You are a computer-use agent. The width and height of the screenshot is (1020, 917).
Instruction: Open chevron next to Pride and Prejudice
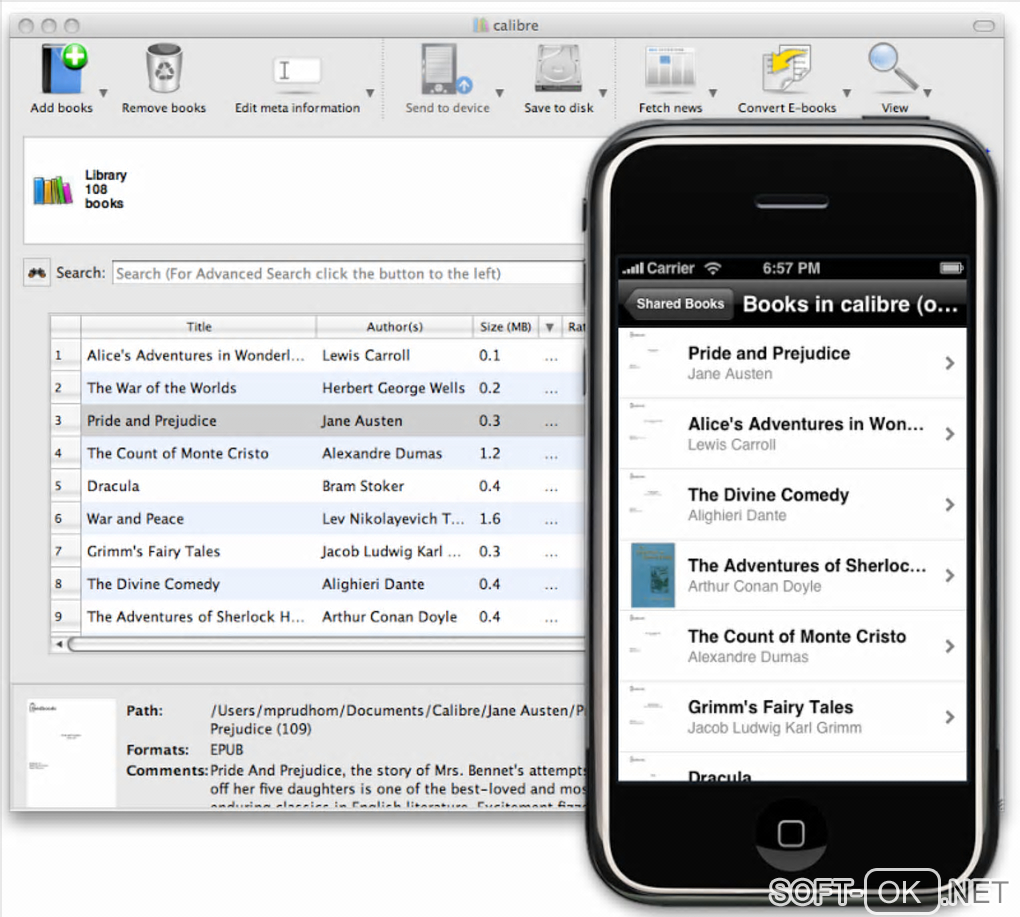coord(950,363)
